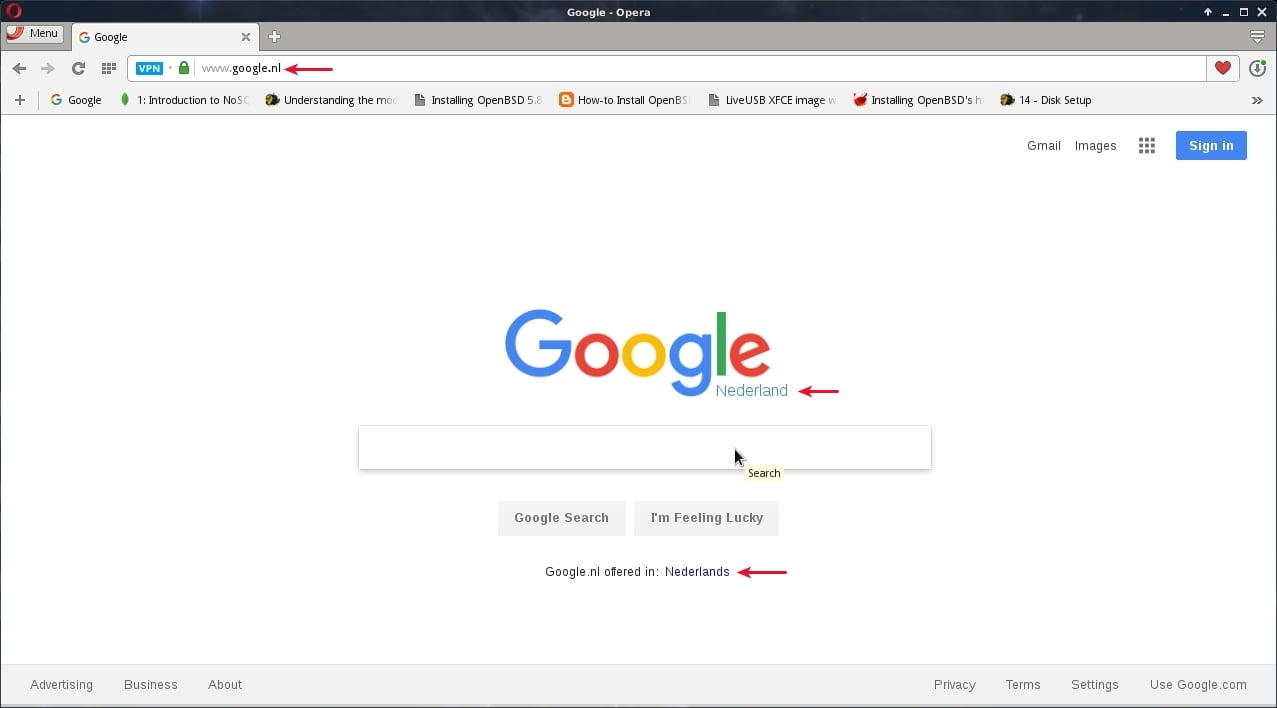Add bookmark with plus on bookmarks bar
Viewport: 1277px width, 708px height.
19,100
